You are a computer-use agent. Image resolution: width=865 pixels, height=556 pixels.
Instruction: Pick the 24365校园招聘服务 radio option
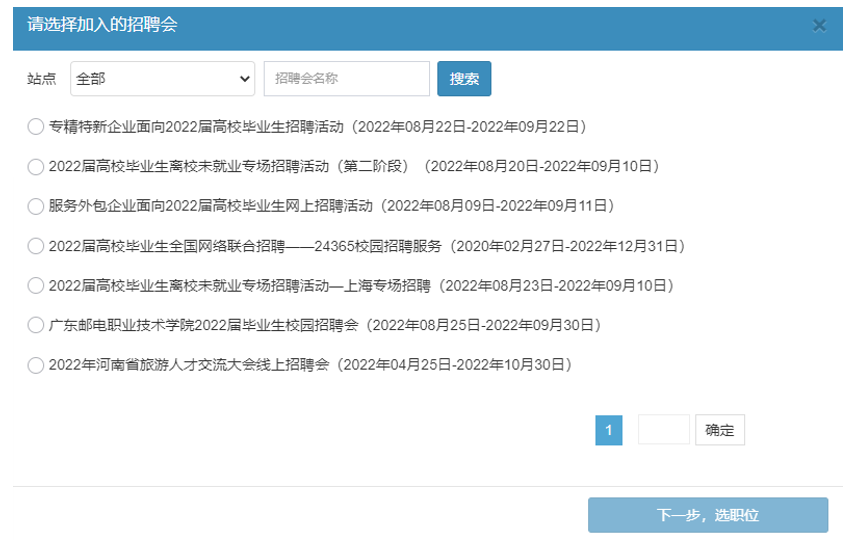[x=36, y=246]
